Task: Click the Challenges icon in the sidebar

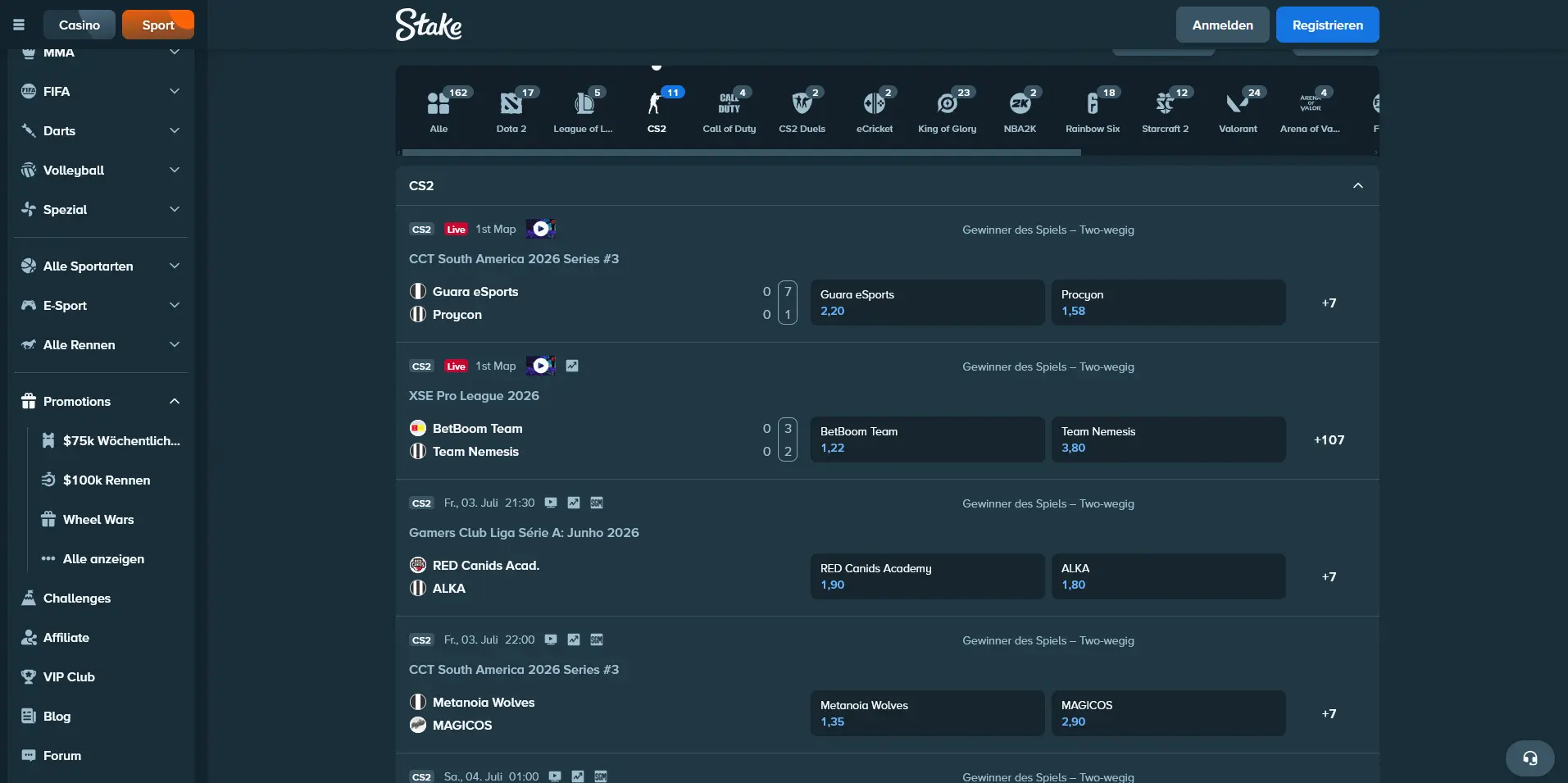Action: coord(29,598)
